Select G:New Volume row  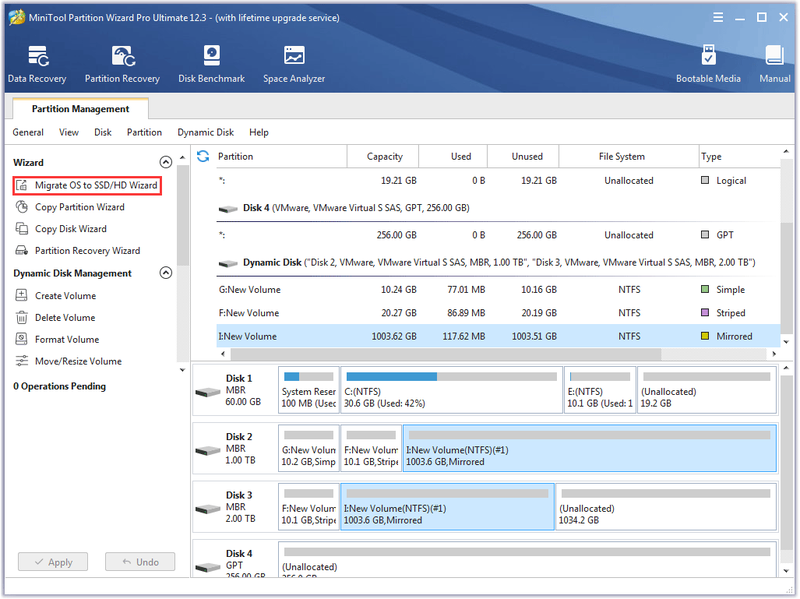pos(498,289)
